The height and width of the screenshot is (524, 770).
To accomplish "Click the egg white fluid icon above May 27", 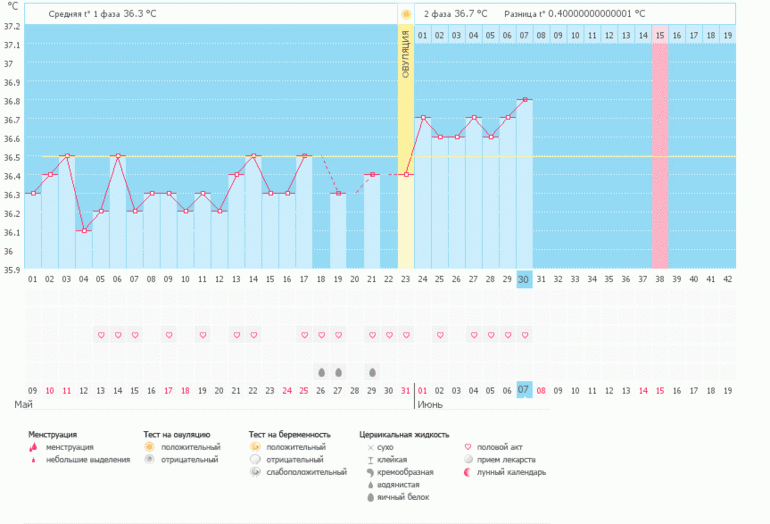I will (338, 373).
